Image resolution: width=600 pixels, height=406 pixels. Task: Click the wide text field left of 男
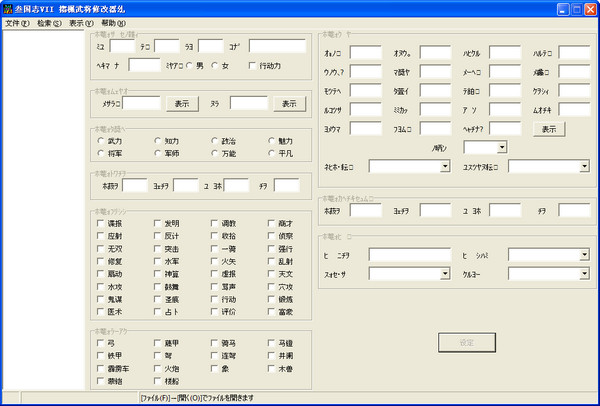point(144,65)
